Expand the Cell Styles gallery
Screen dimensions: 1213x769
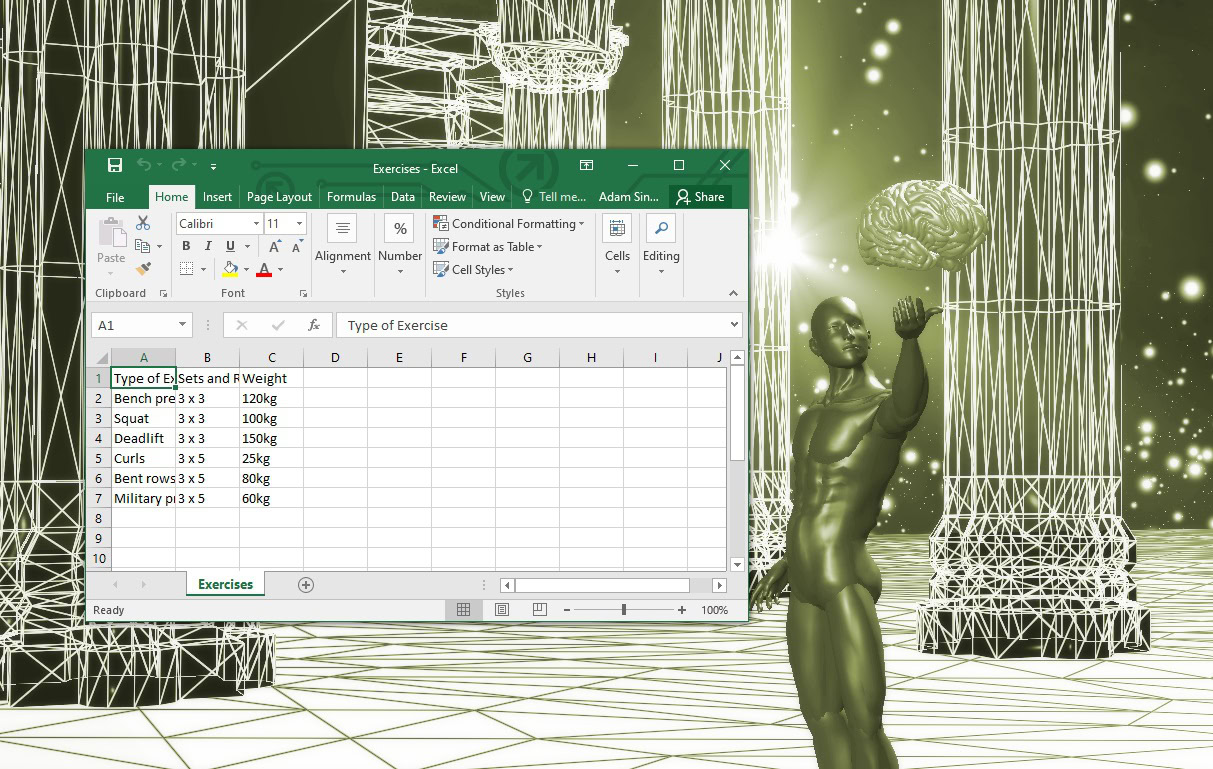(x=474, y=269)
